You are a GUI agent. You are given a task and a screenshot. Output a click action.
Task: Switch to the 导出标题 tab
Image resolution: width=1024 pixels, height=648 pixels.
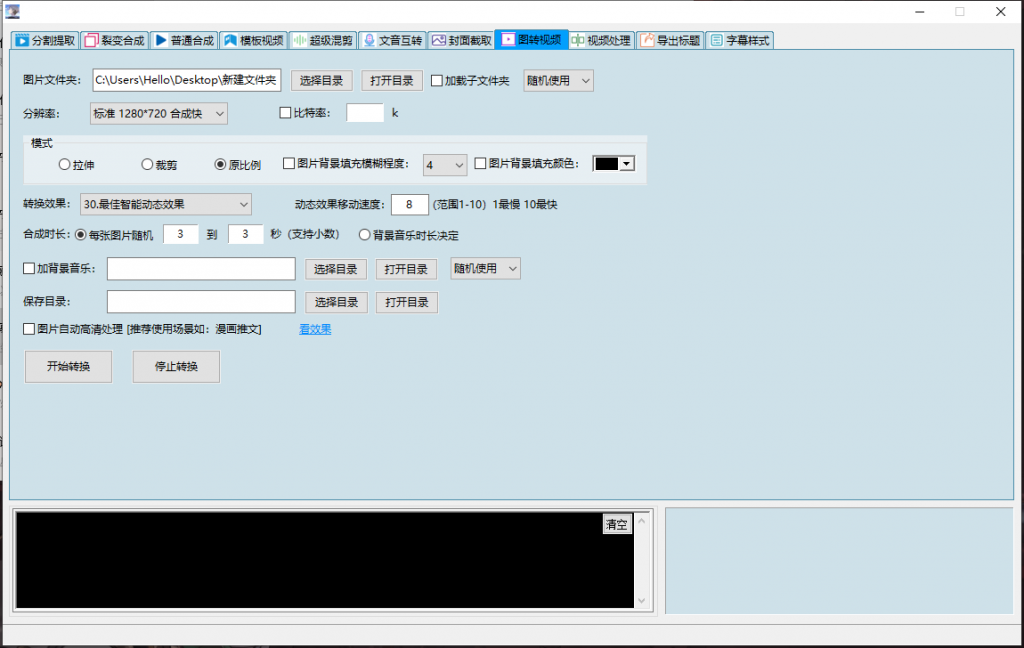669,41
